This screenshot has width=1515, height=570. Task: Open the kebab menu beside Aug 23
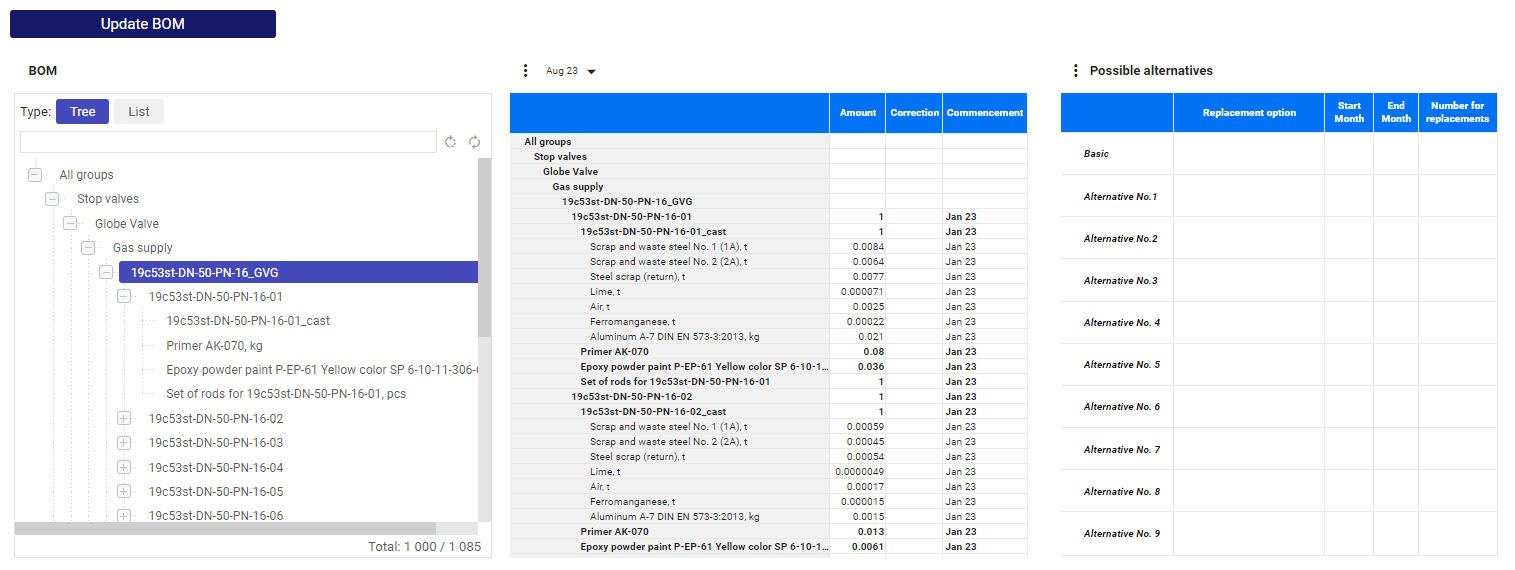click(x=526, y=71)
